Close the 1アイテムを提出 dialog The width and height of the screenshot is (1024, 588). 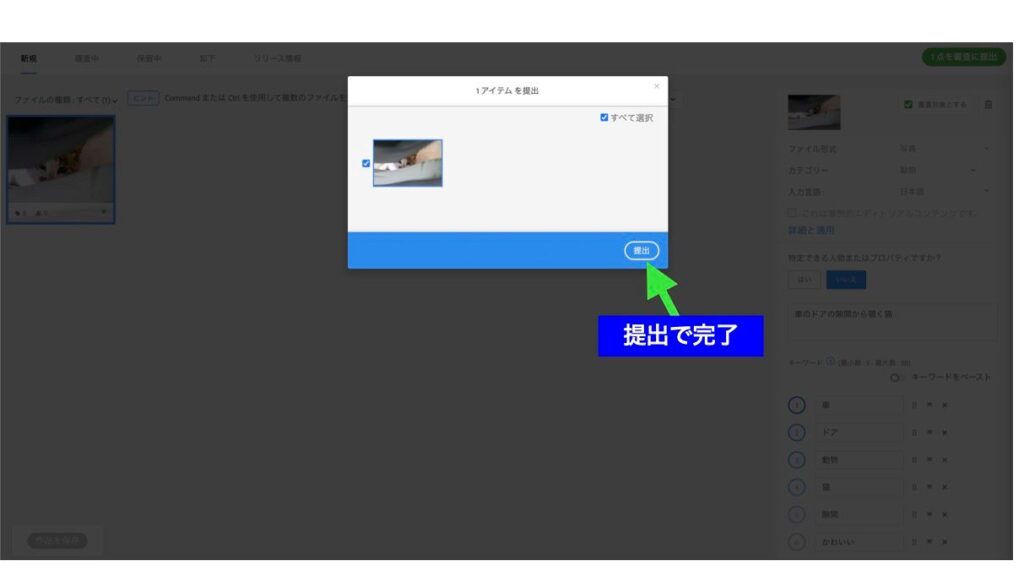(656, 86)
